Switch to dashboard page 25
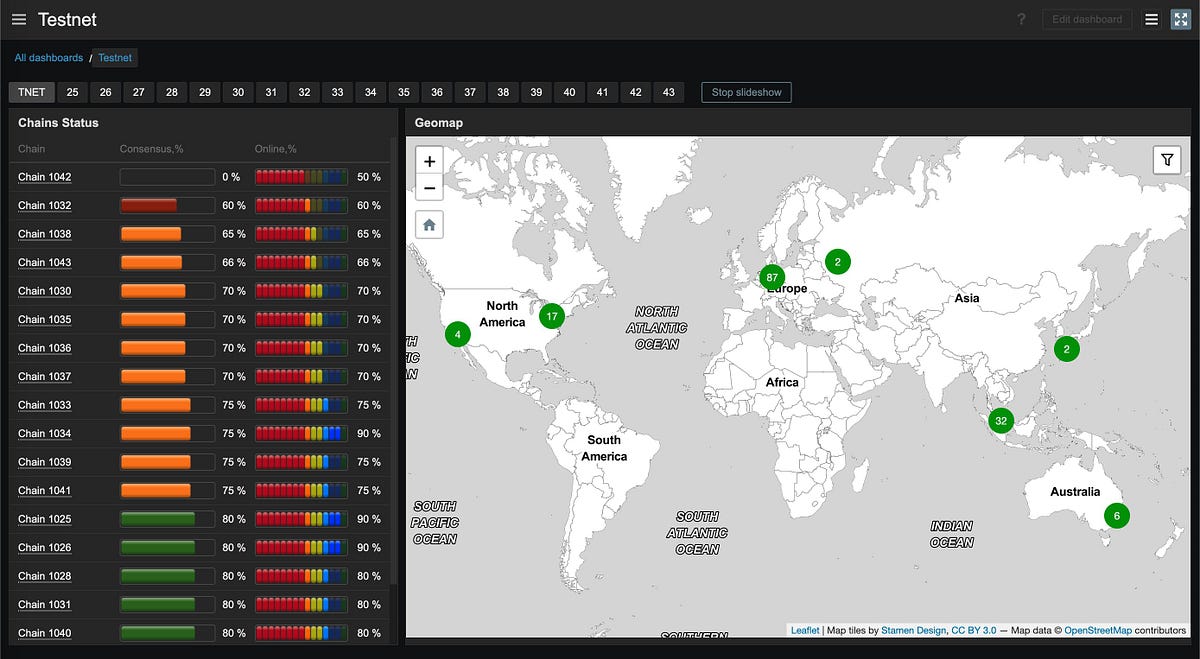The height and width of the screenshot is (659, 1200). pos(73,92)
